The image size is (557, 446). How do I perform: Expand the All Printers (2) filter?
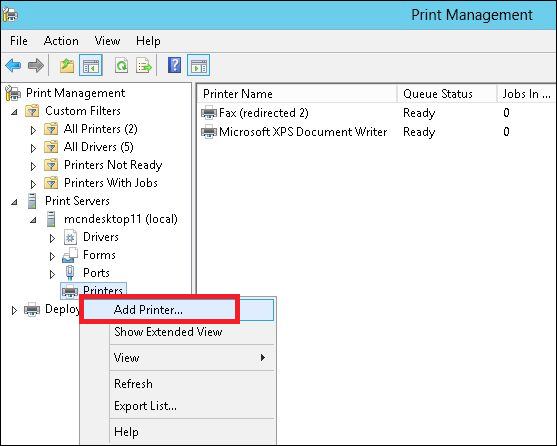click(x=33, y=130)
